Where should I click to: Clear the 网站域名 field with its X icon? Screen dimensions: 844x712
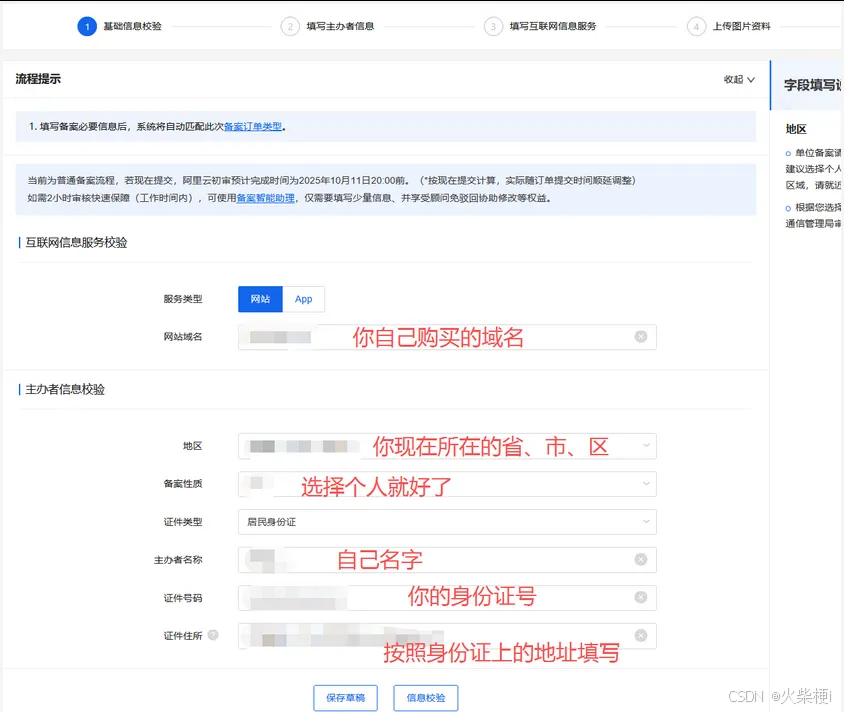click(641, 337)
